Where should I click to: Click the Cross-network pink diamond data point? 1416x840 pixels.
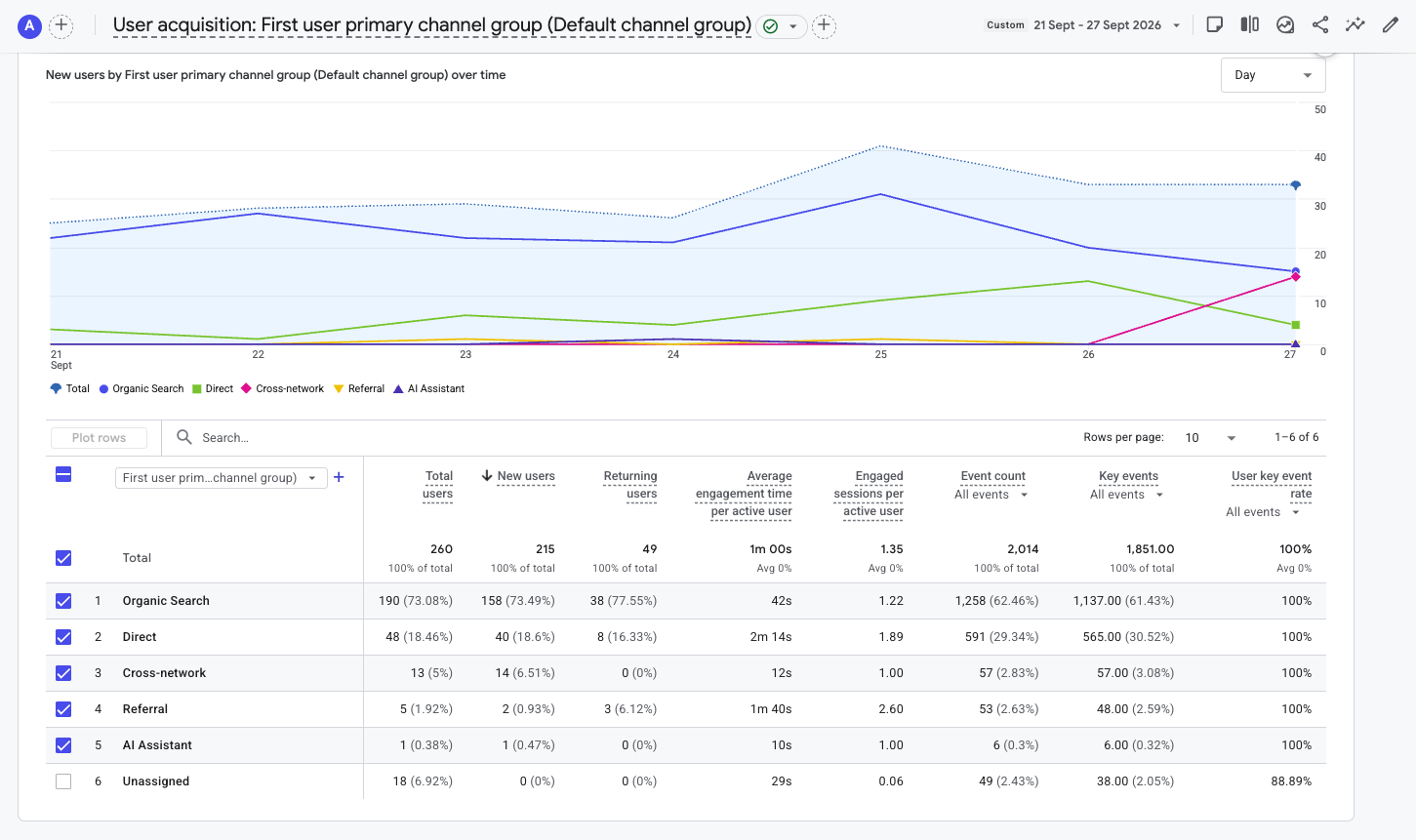(1296, 277)
